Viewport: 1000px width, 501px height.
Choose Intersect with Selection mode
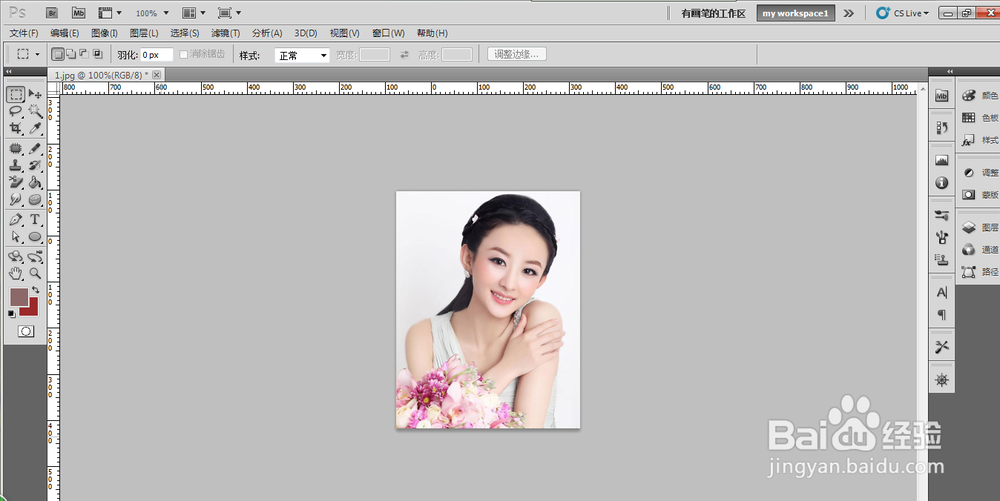pyautogui.click(x=98, y=54)
